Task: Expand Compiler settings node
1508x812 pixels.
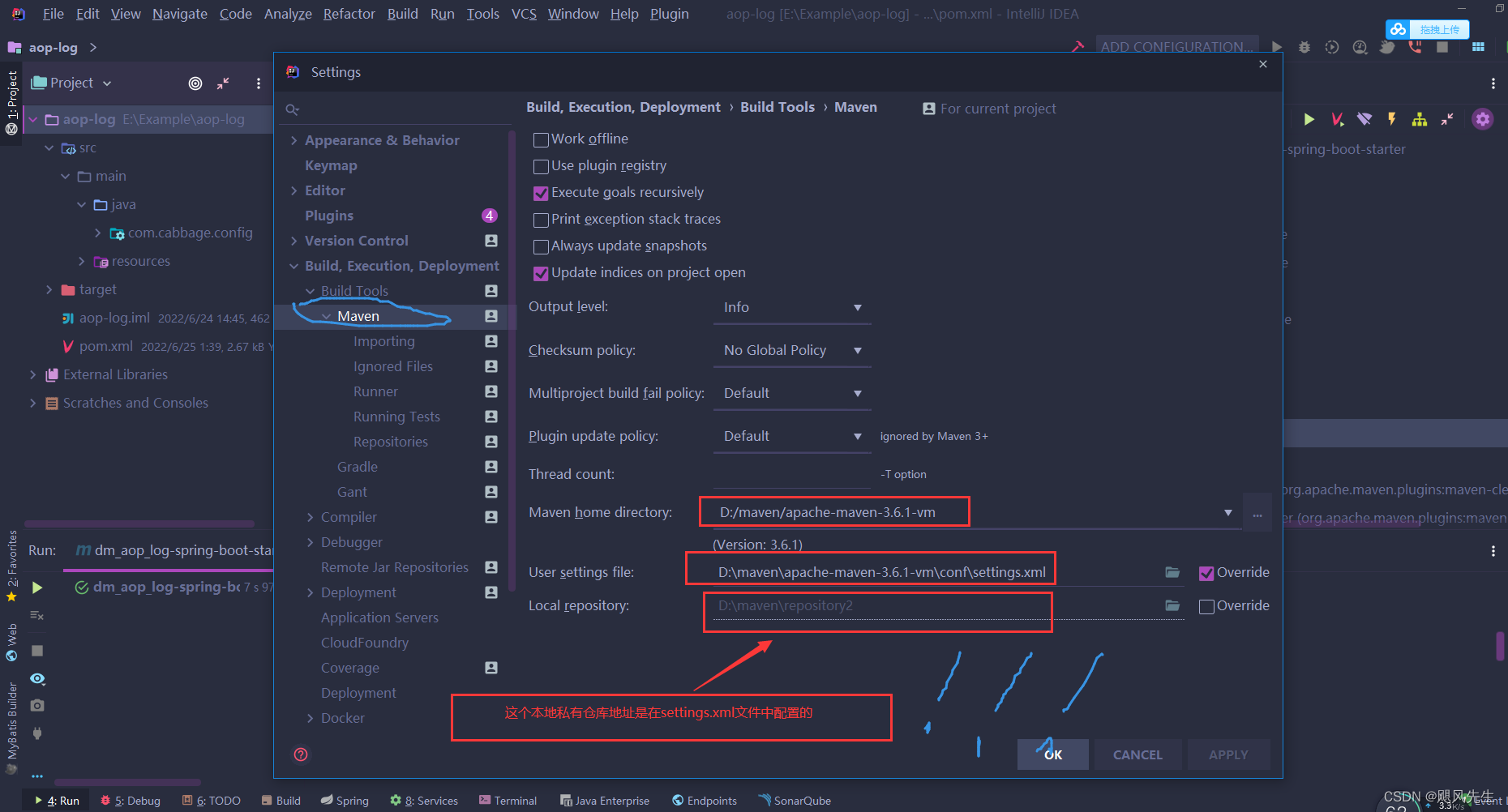Action: click(x=310, y=517)
